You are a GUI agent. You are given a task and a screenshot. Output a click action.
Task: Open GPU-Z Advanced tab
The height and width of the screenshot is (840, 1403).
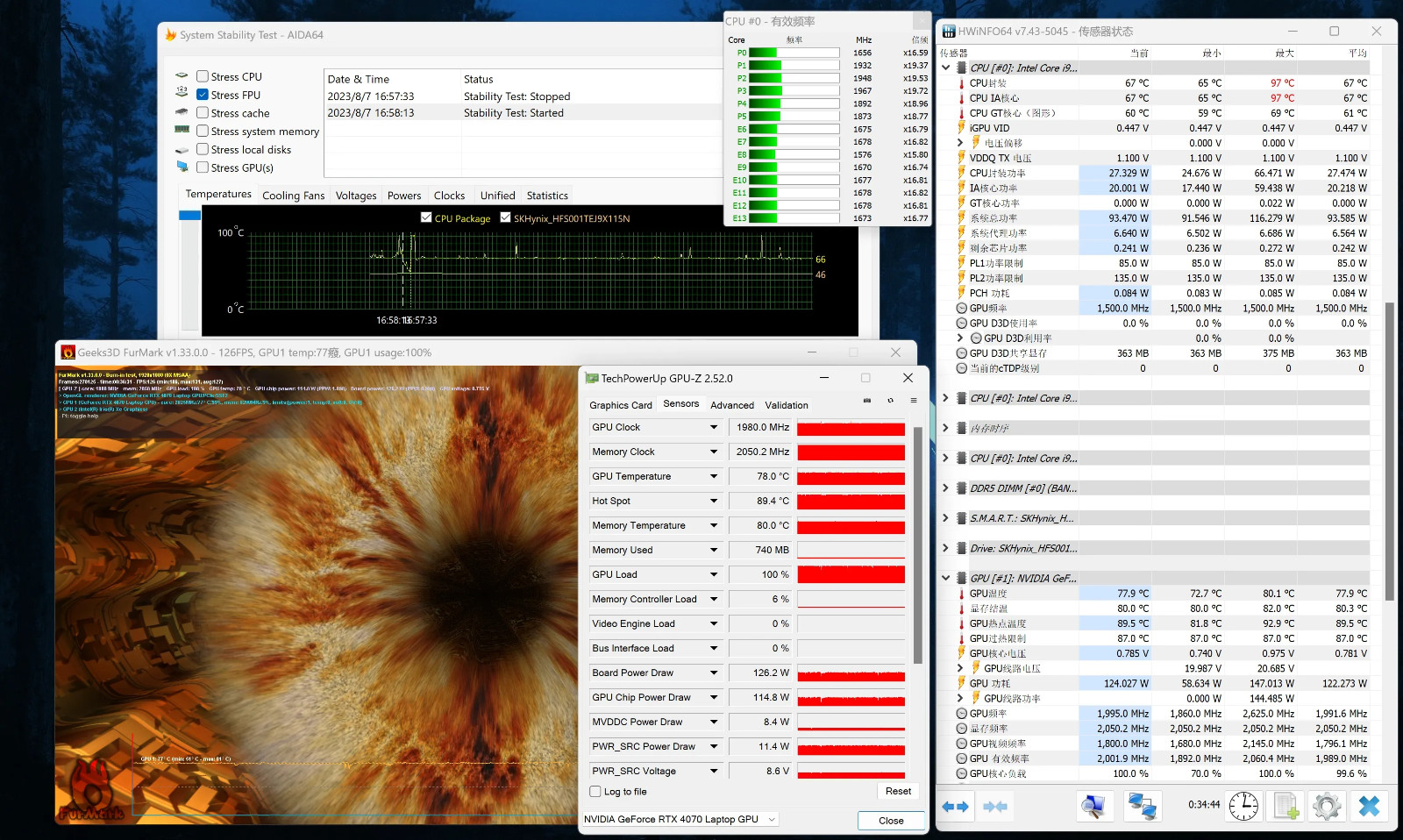coord(732,405)
